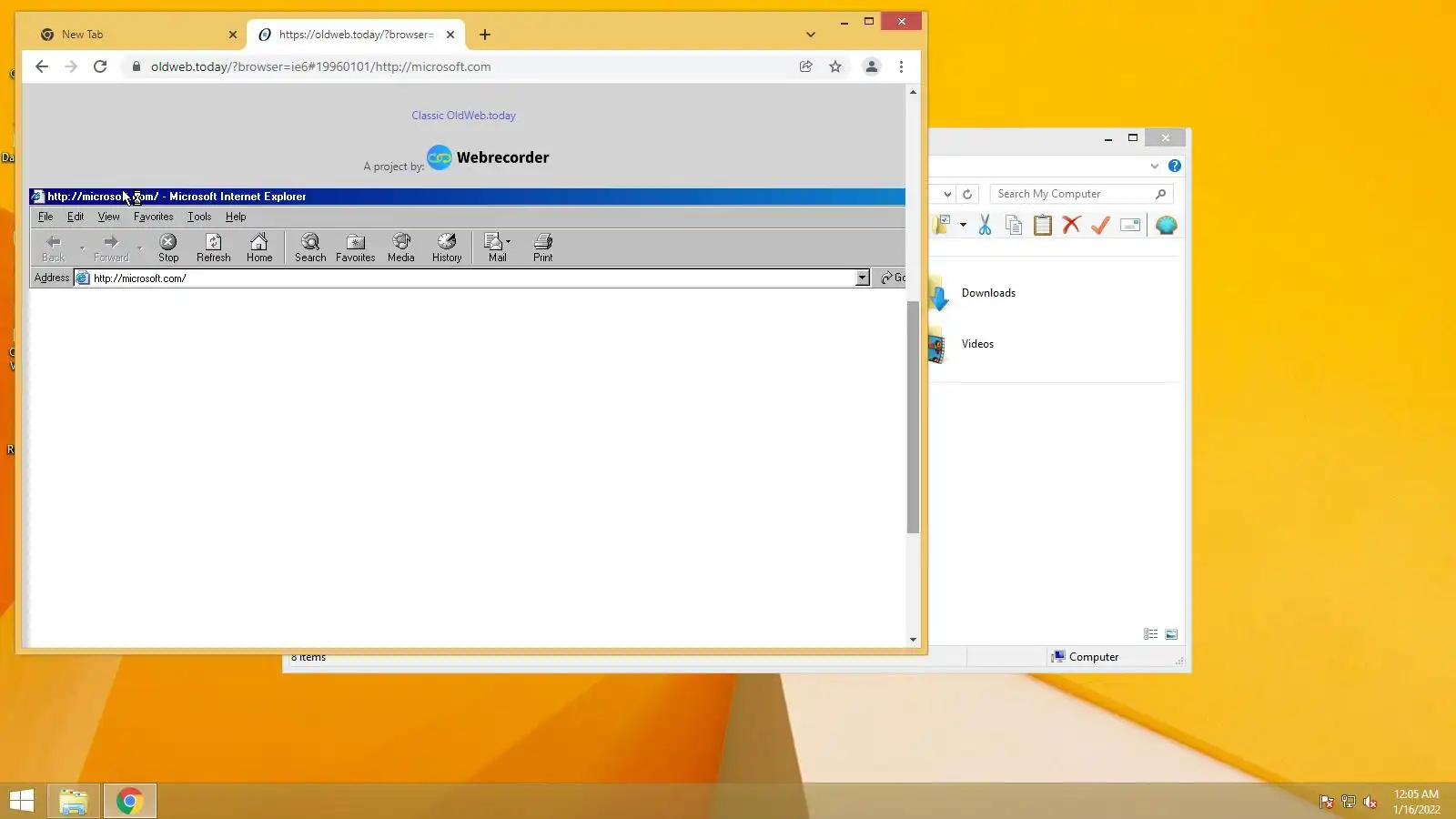1456x819 pixels.
Task: Open the Media toolbar button
Action: click(401, 248)
